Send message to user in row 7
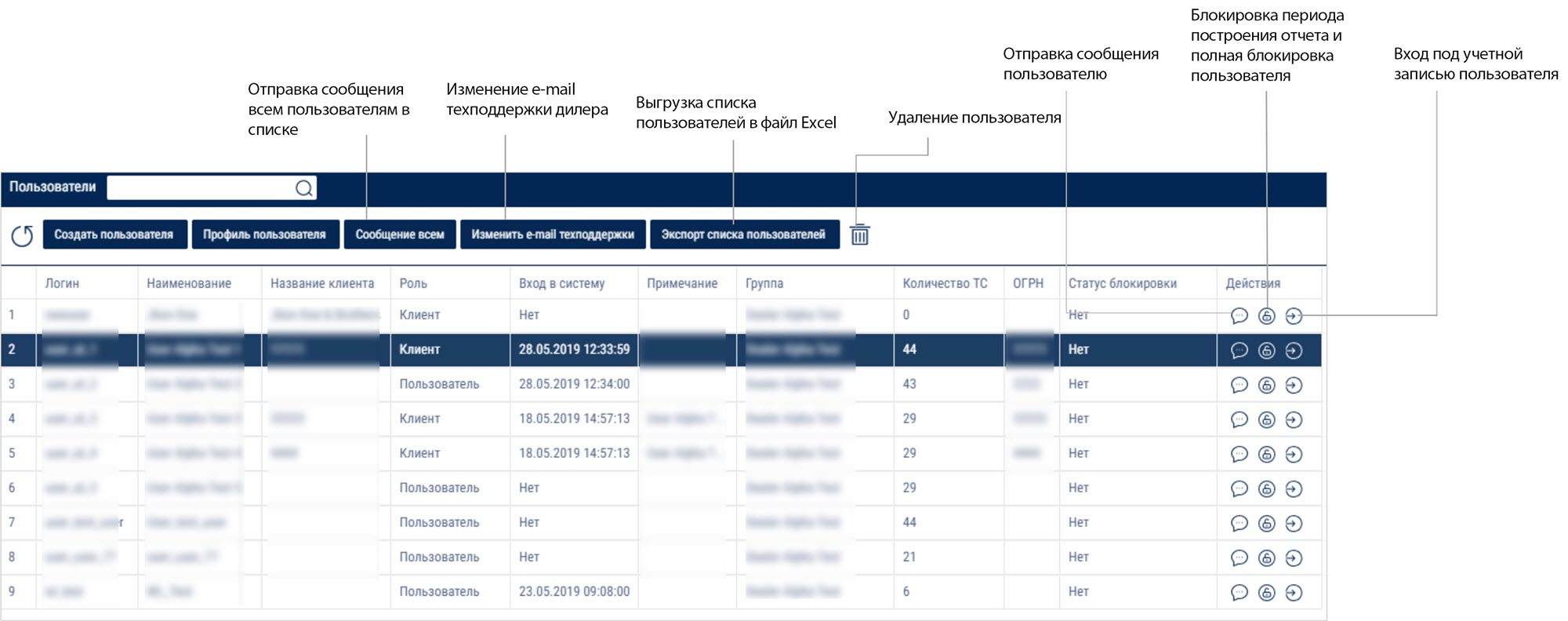Viewport: 1568px width, 621px height. point(1239,523)
